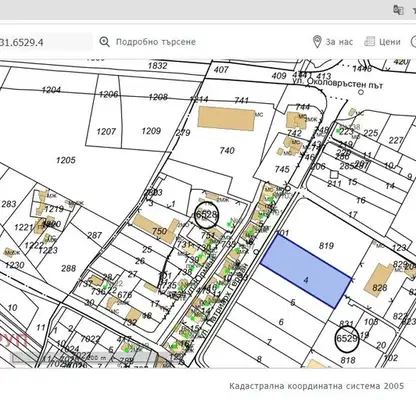Select parcel 1207 on the map
This screenshot has height=400, width=416.
tap(106, 132)
